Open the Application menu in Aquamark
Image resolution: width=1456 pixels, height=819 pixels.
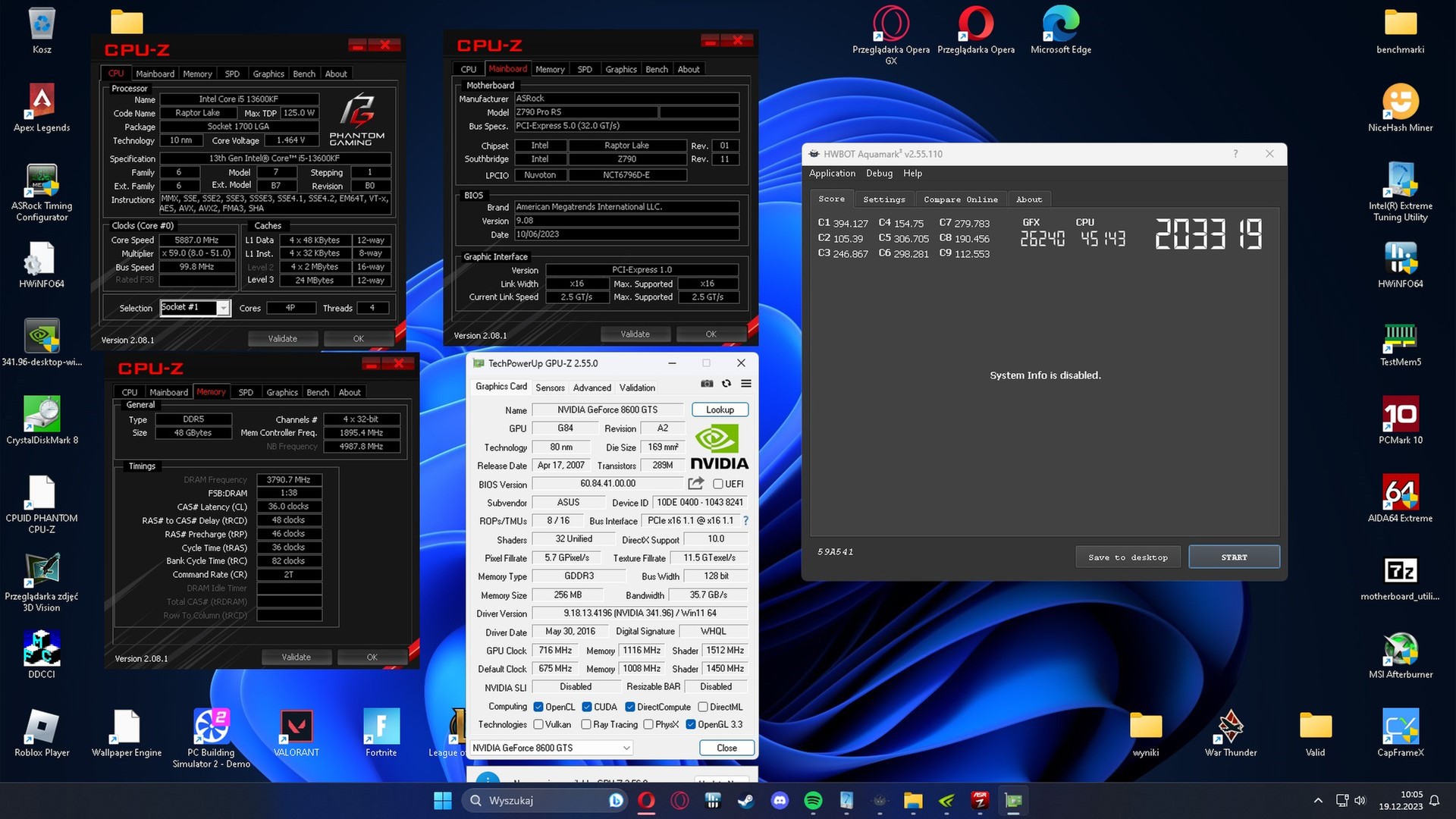(x=832, y=174)
